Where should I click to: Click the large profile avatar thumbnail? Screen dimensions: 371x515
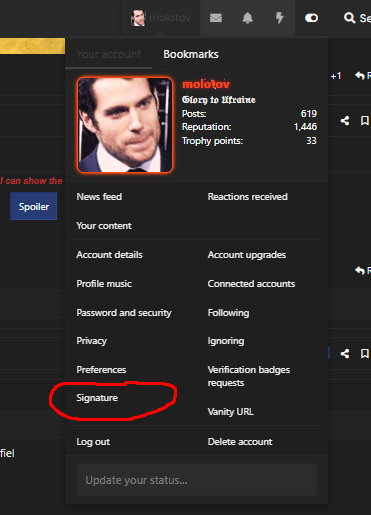tap(125, 125)
